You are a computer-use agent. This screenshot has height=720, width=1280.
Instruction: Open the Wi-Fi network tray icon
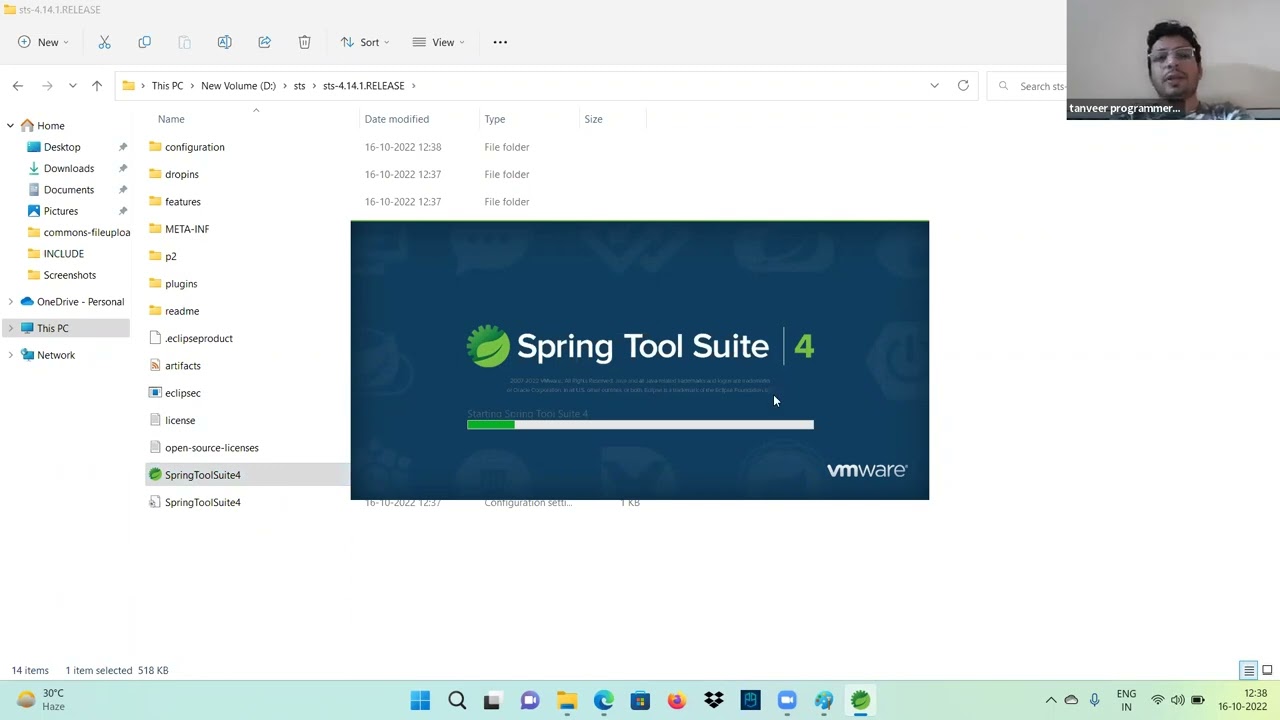click(x=1158, y=700)
